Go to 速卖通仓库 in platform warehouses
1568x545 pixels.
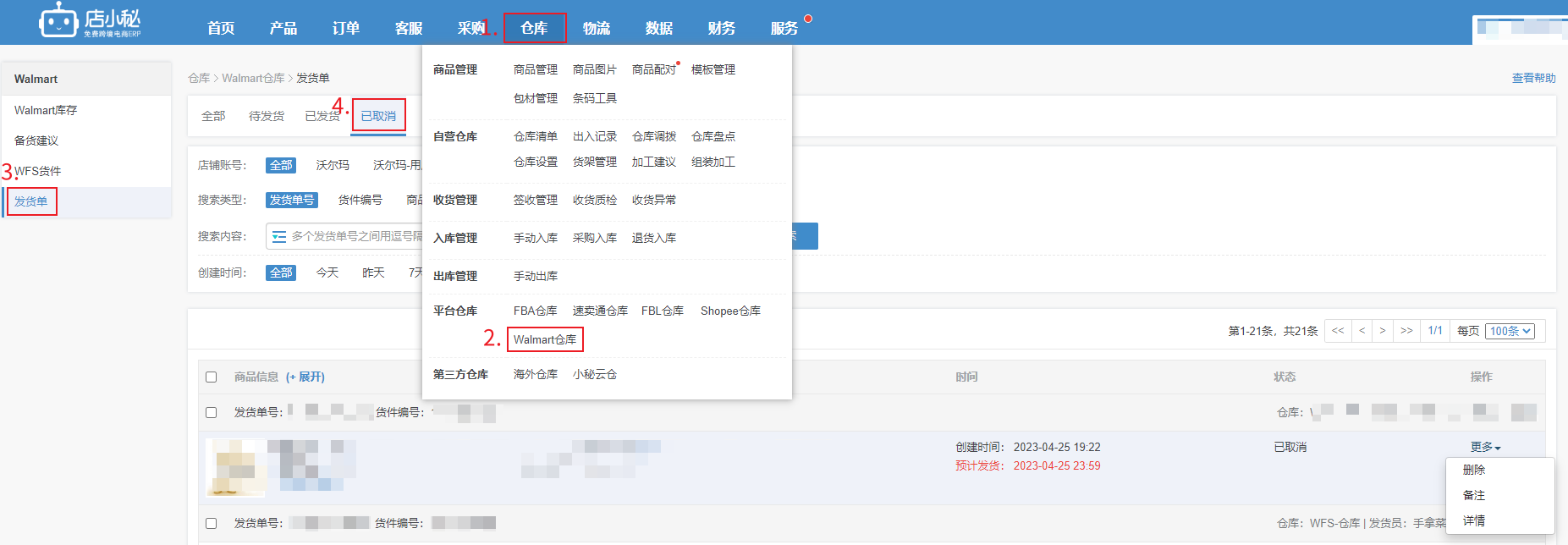[600, 311]
